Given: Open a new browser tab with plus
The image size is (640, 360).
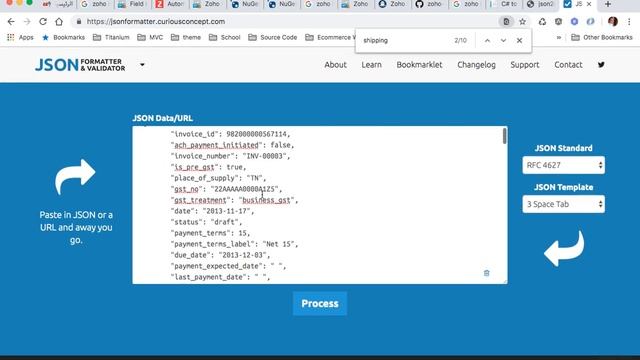Looking at the screenshot, I should (x=608, y=4).
